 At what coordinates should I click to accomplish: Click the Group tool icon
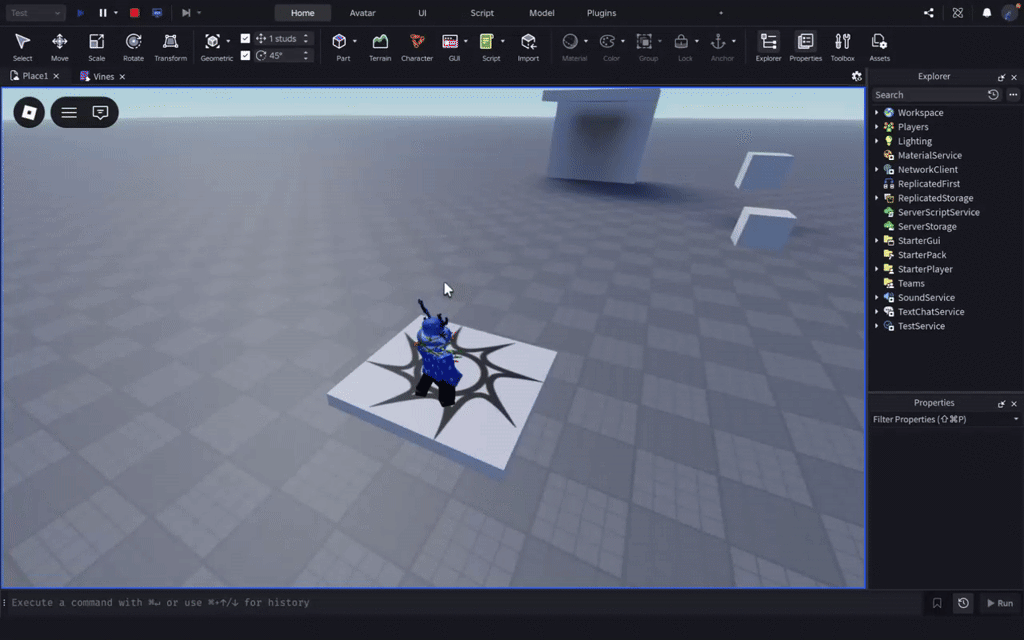(645, 42)
